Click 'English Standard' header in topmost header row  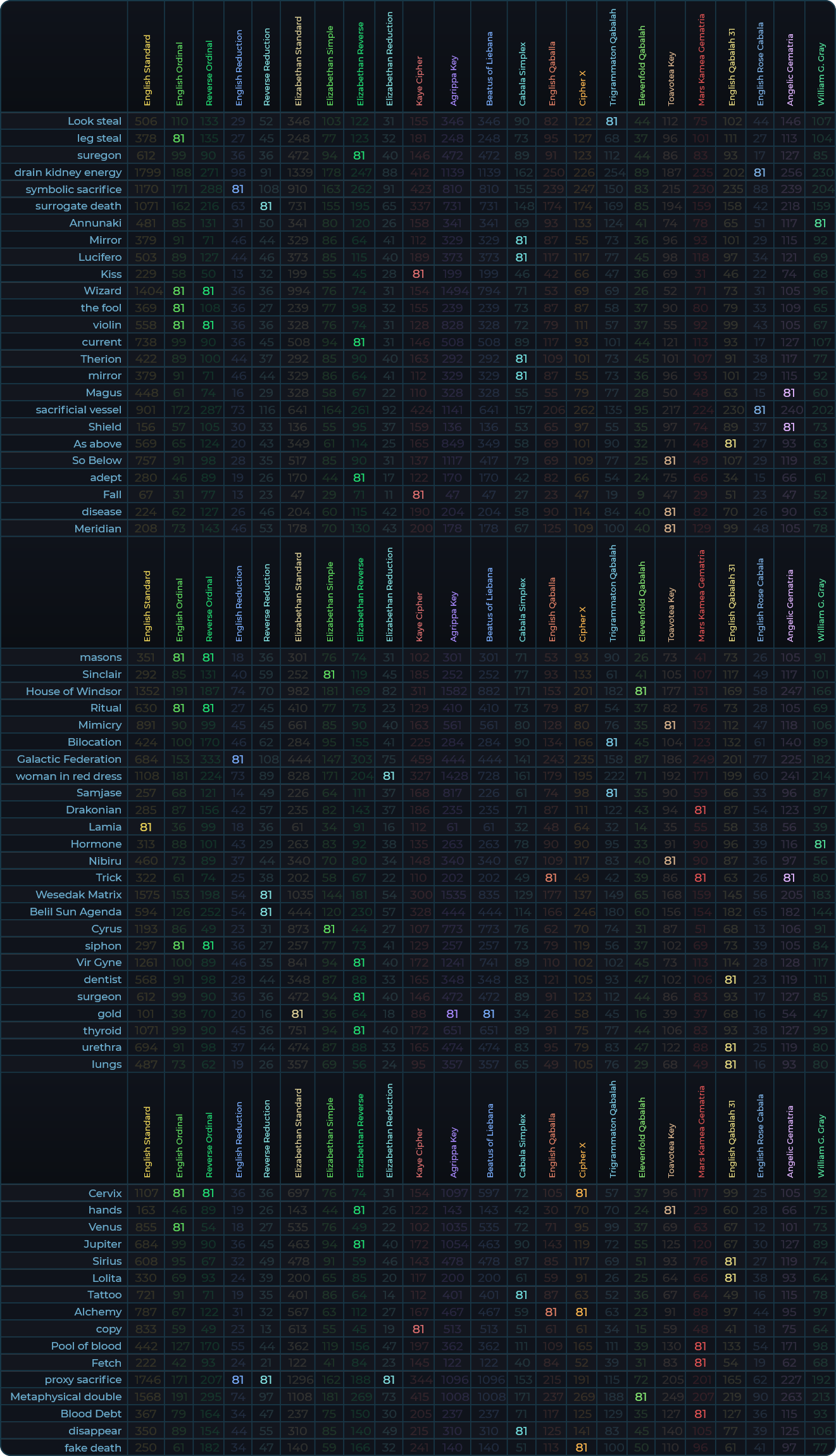tap(147, 70)
